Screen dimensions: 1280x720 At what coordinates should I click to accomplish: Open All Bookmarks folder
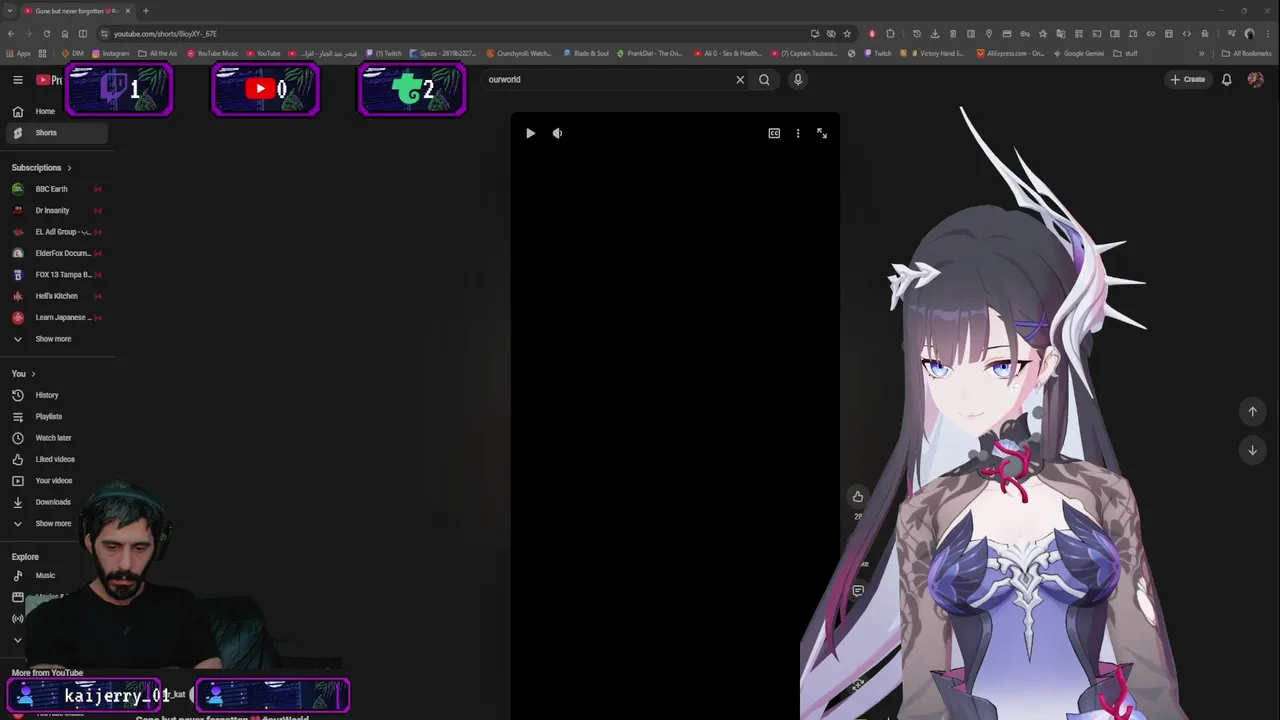1246,53
